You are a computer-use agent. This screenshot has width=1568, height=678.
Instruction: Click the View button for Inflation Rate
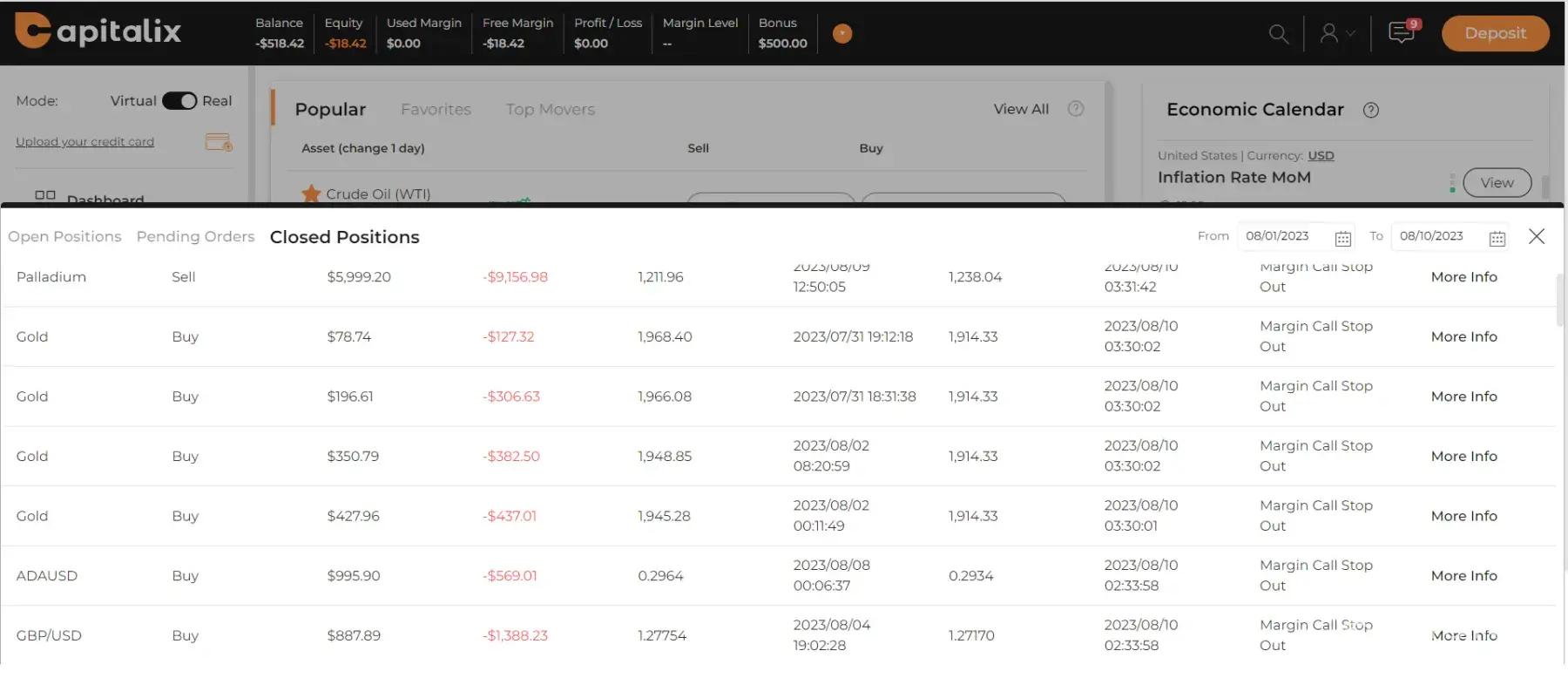pos(1497,183)
